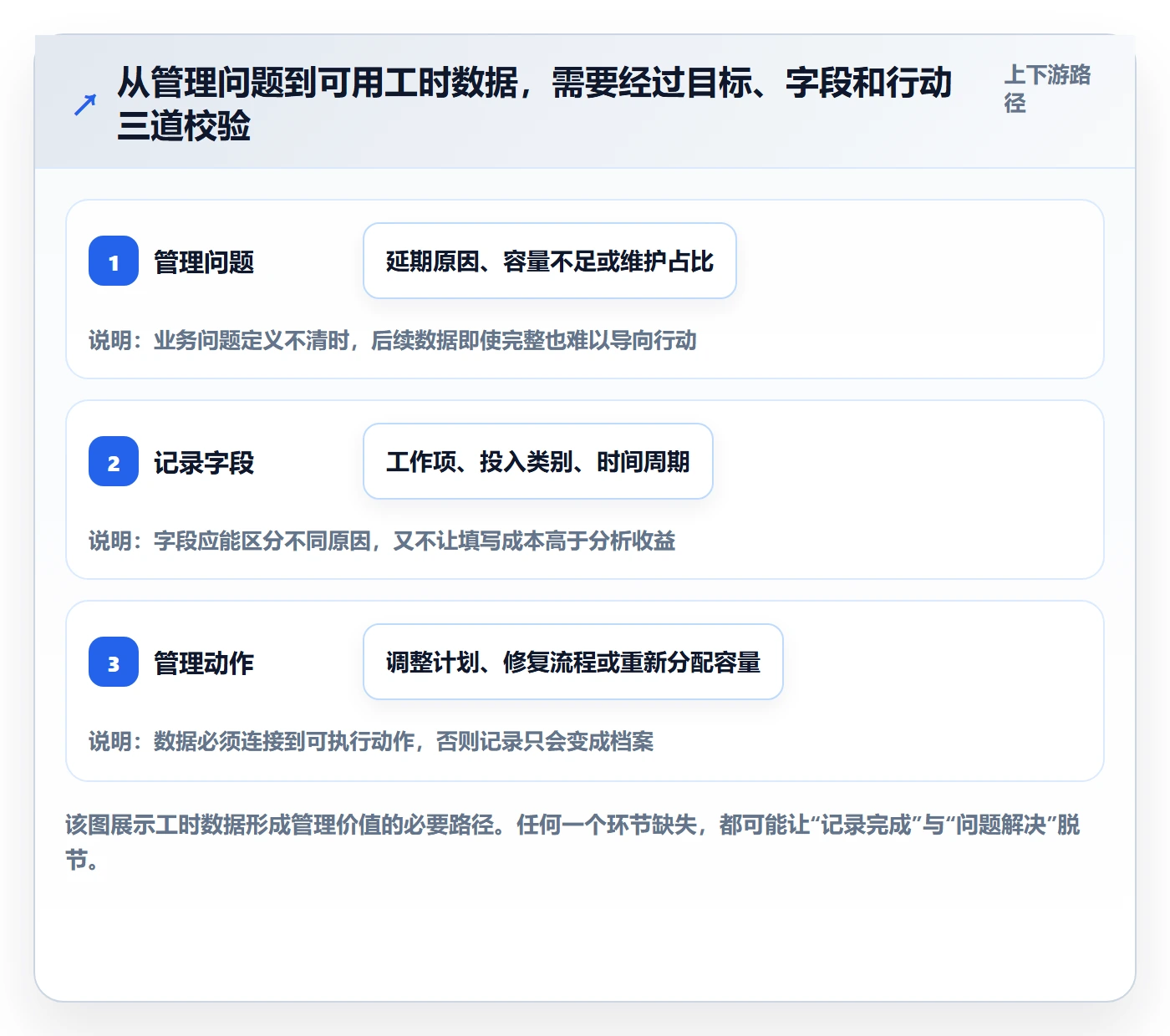Select the 管理问题 step heading
The width and height of the screenshot is (1170, 1036).
click(x=204, y=262)
